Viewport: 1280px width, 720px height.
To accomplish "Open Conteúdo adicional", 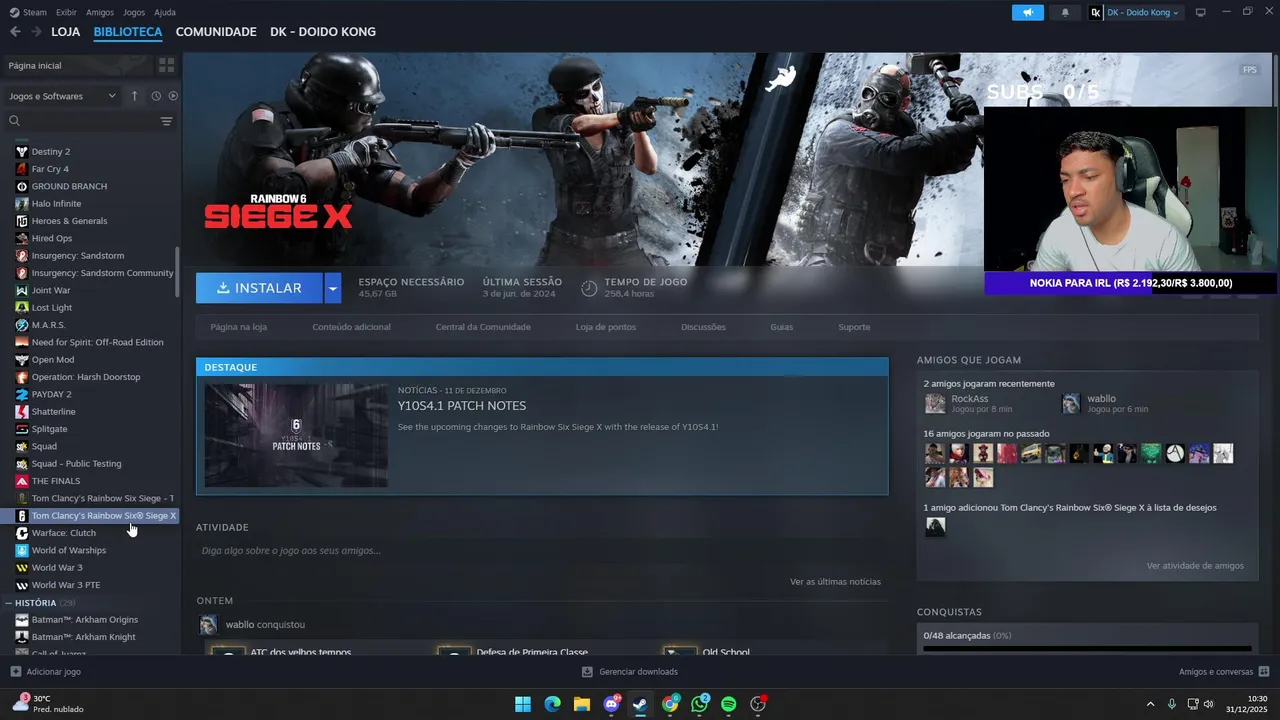I will click(351, 327).
